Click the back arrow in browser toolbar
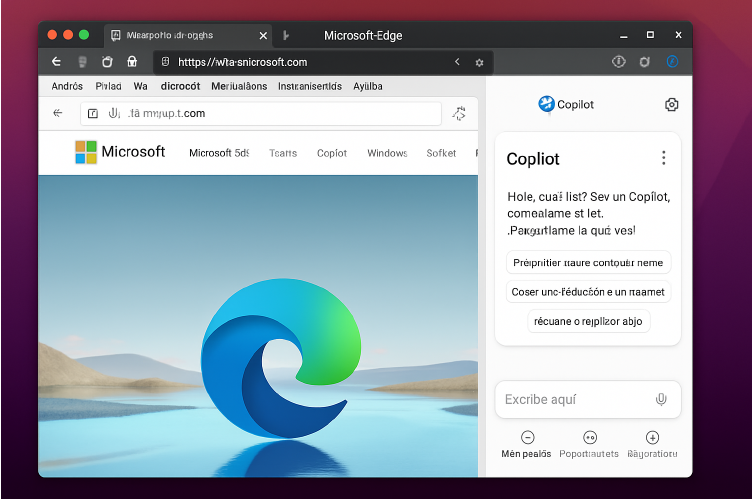This screenshot has height=499, width=752. [x=56, y=61]
